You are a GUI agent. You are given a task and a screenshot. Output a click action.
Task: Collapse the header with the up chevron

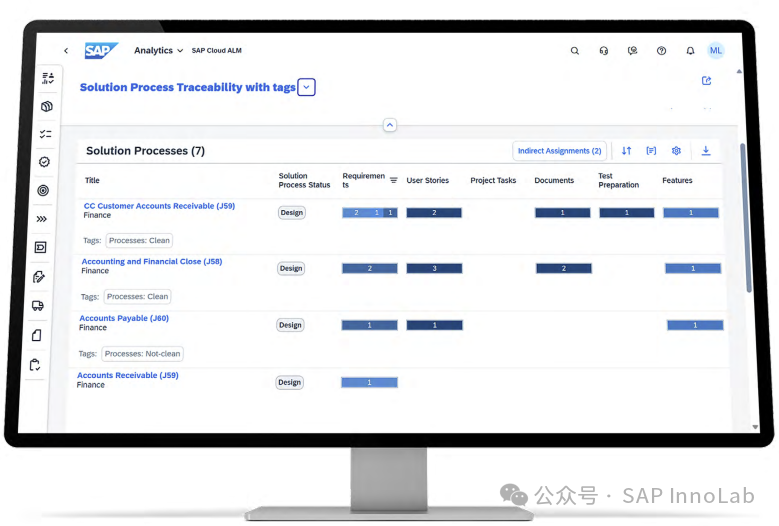[x=390, y=125]
